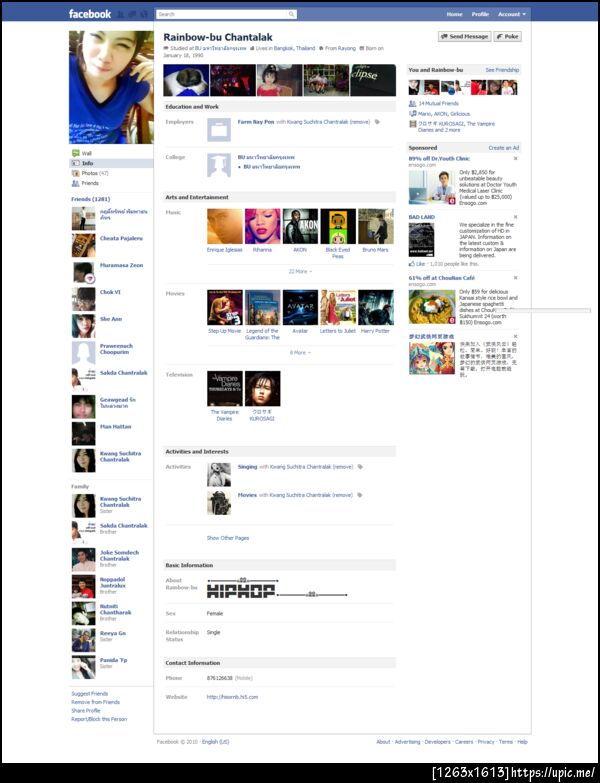Click Create an Ad link

[x=504, y=148]
